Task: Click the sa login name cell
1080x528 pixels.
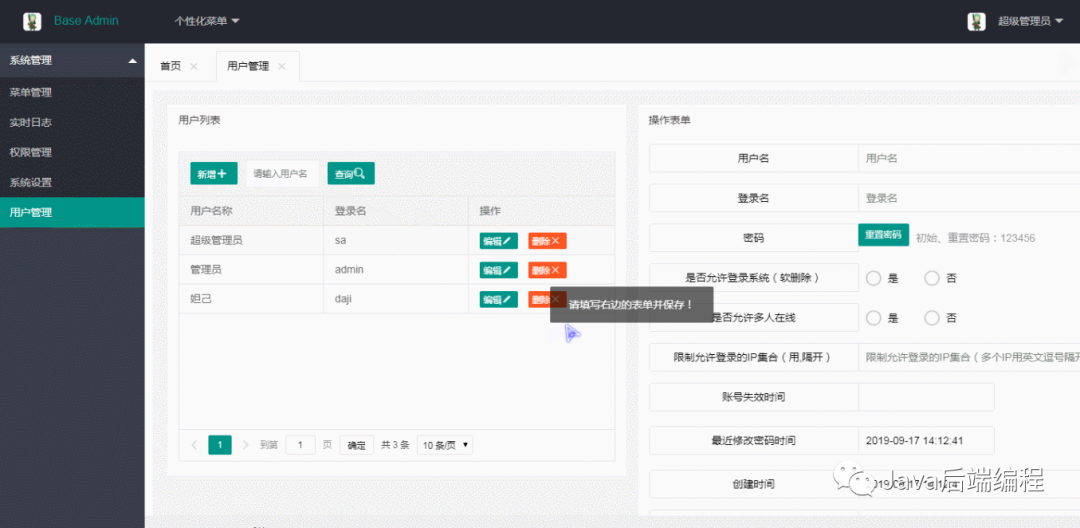Action: tap(396, 240)
